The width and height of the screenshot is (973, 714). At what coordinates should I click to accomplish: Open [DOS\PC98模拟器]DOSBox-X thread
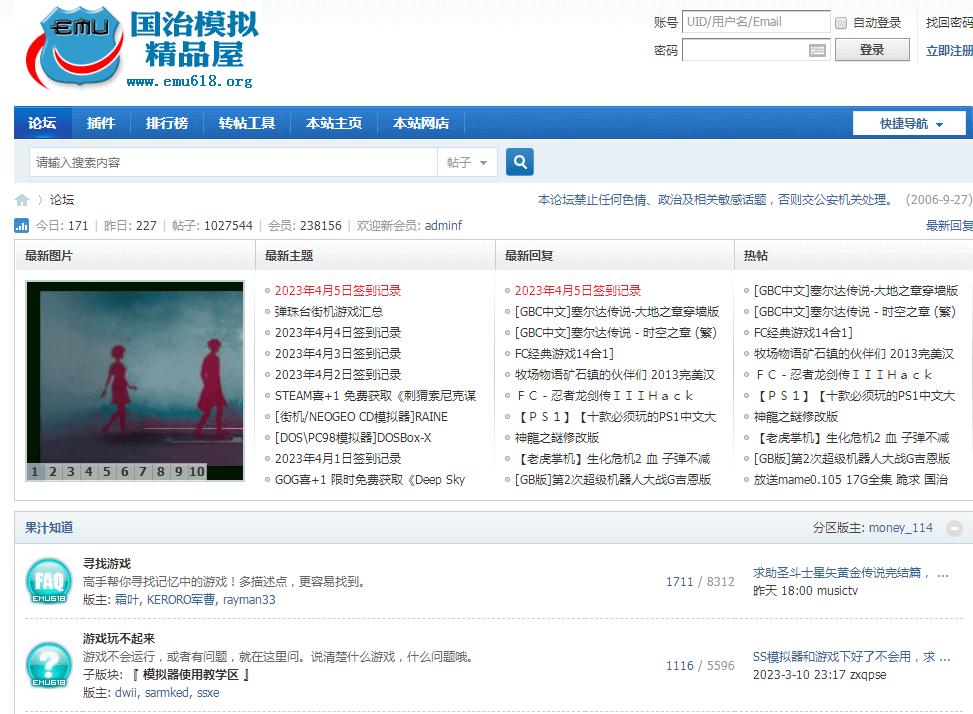point(352,438)
